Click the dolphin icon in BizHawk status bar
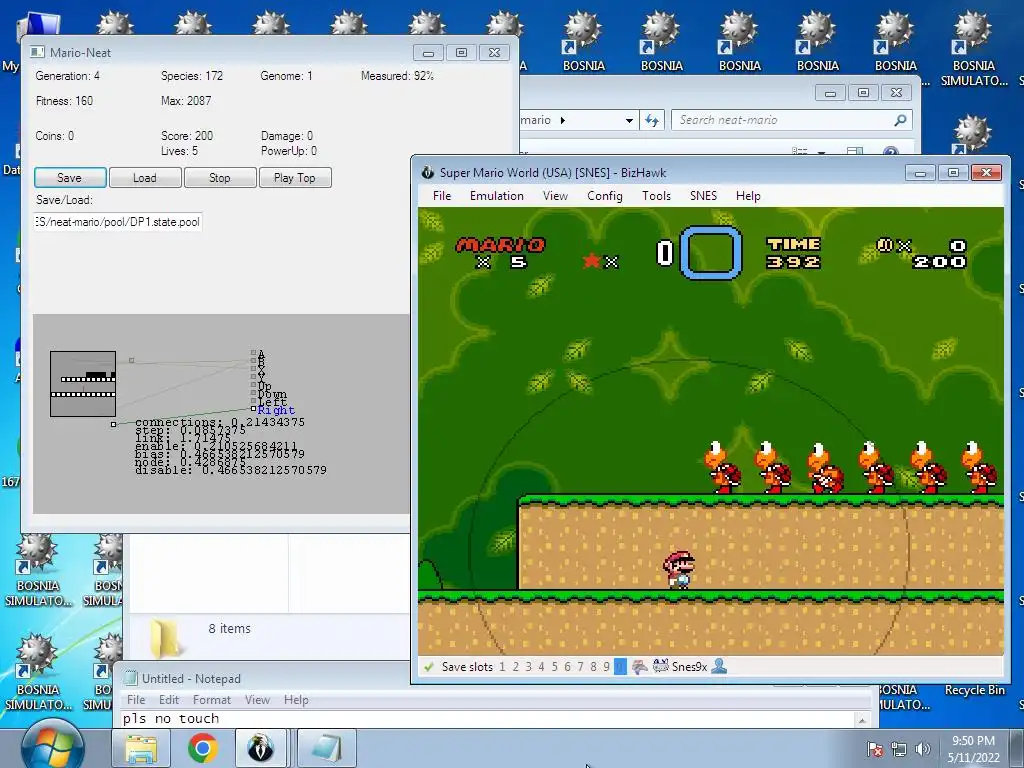This screenshot has height=768, width=1024. coord(639,667)
